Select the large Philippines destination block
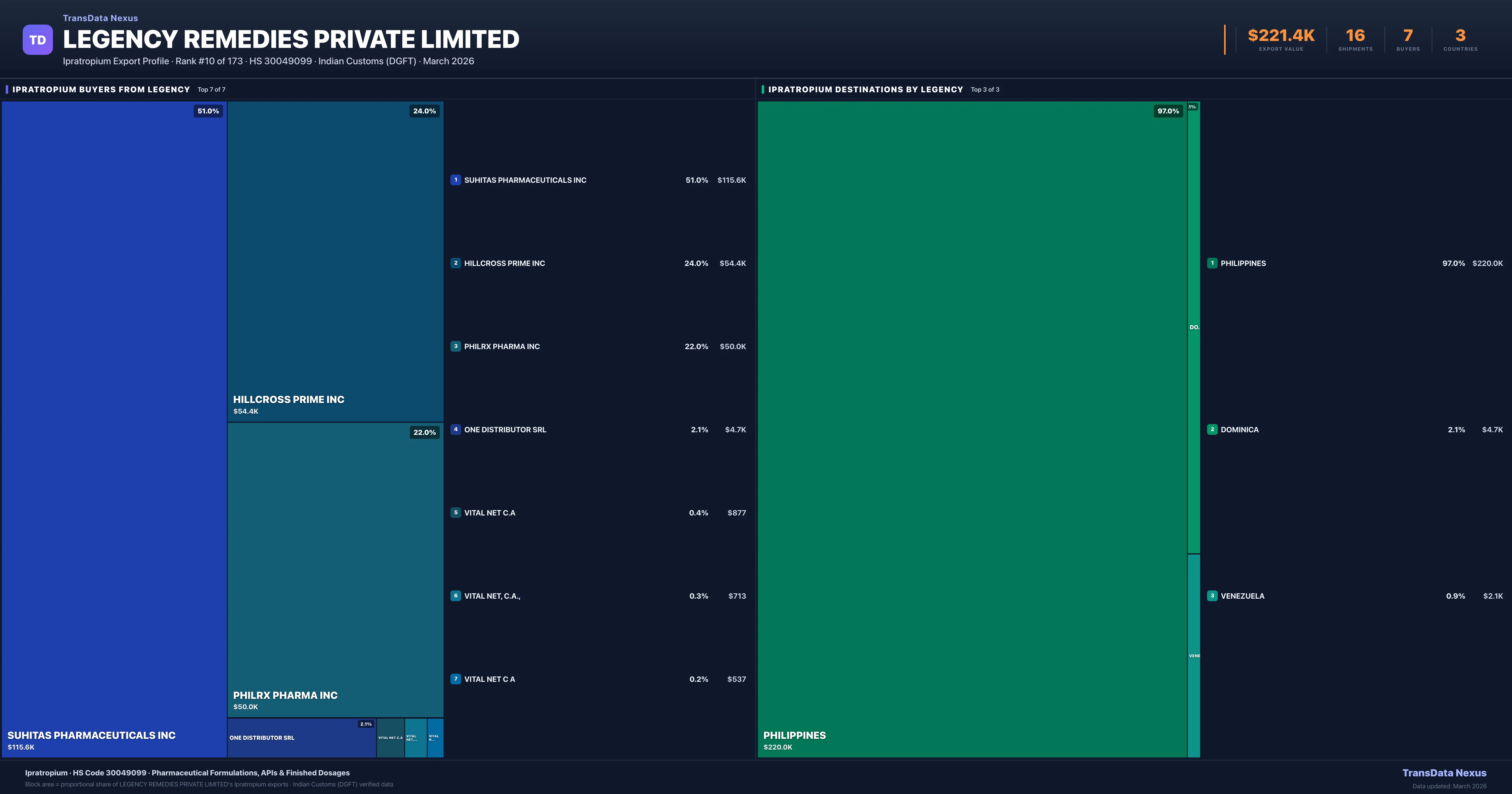The height and width of the screenshot is (794, 1512). [972, 429]
